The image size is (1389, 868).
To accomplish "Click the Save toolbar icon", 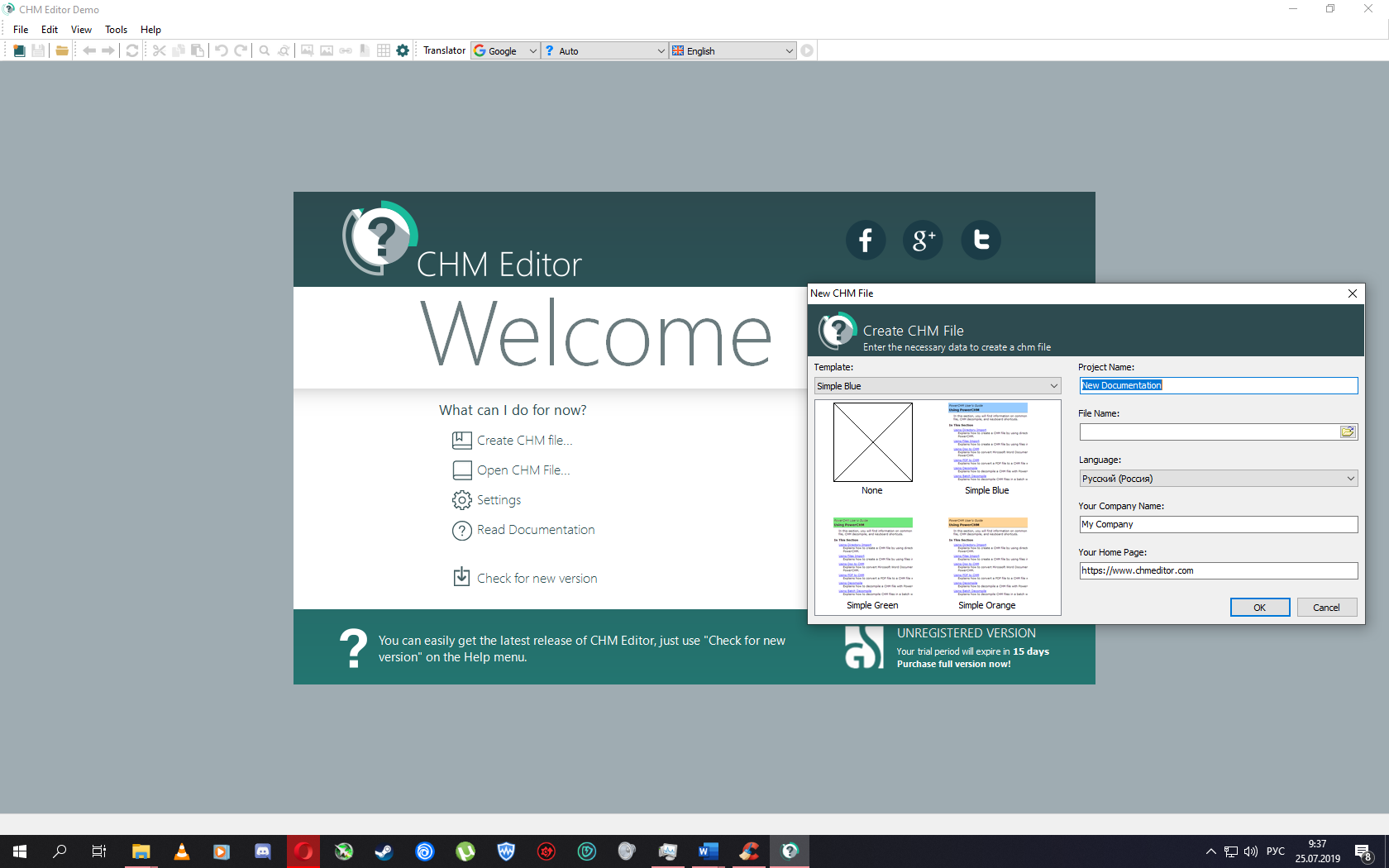I will [x=38, y=50].
